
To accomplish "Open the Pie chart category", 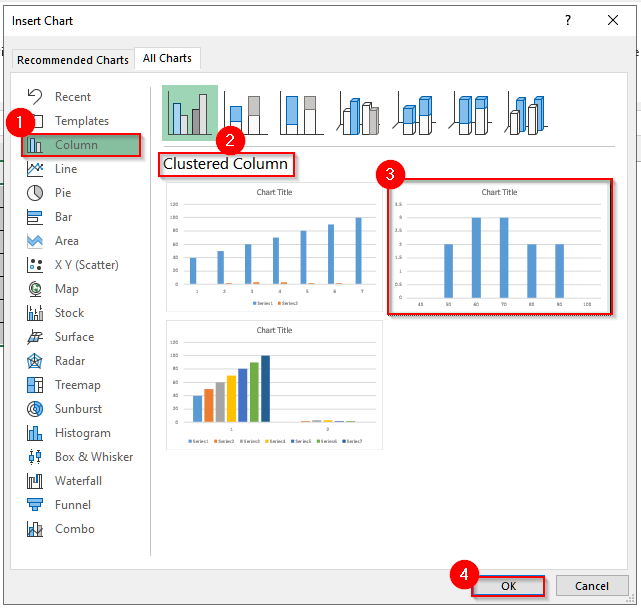I will pos(63,193).
